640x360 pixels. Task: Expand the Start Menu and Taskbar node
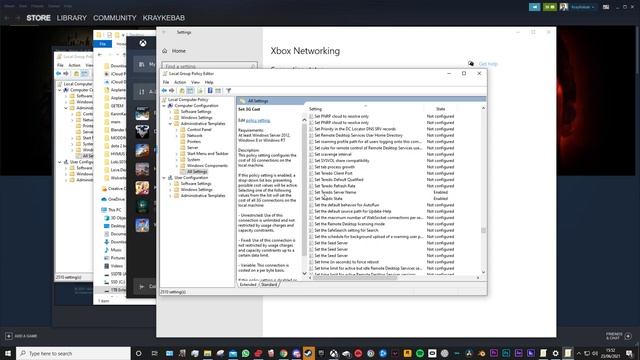point(177,153)
